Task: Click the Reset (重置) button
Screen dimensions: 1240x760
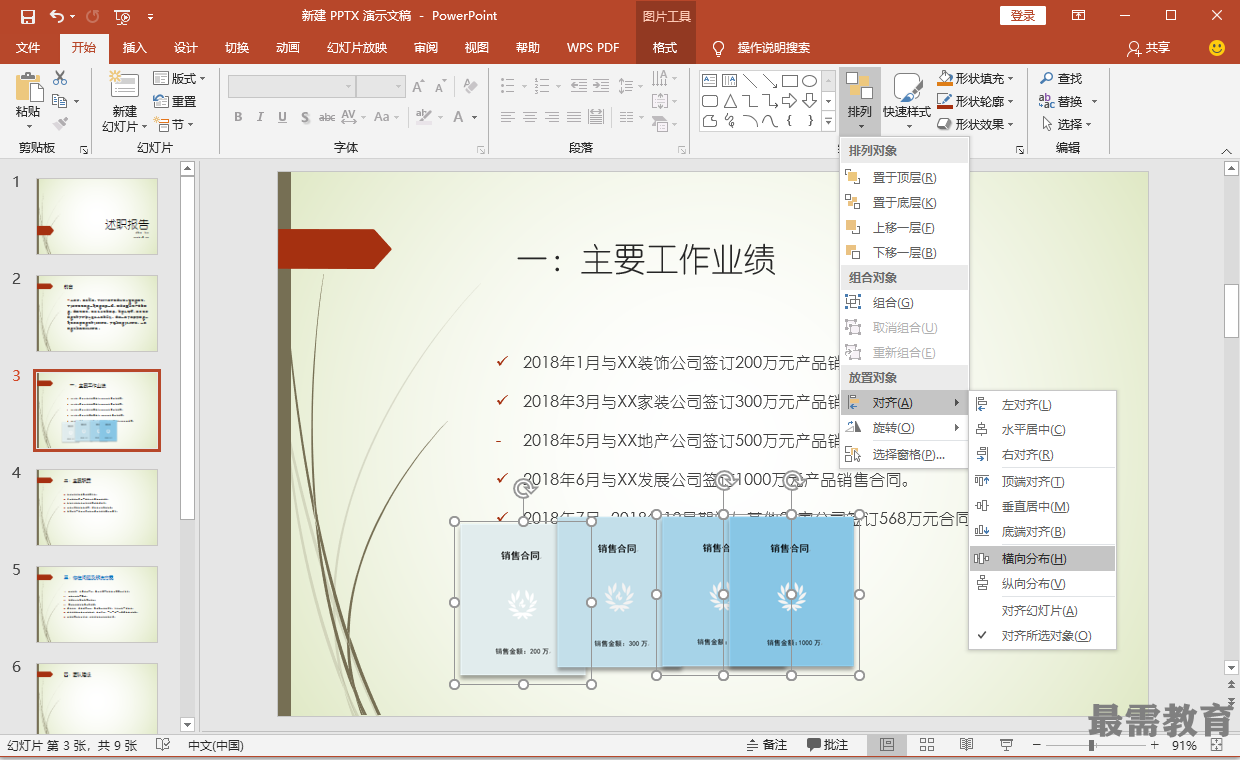Action: point(175,101)
